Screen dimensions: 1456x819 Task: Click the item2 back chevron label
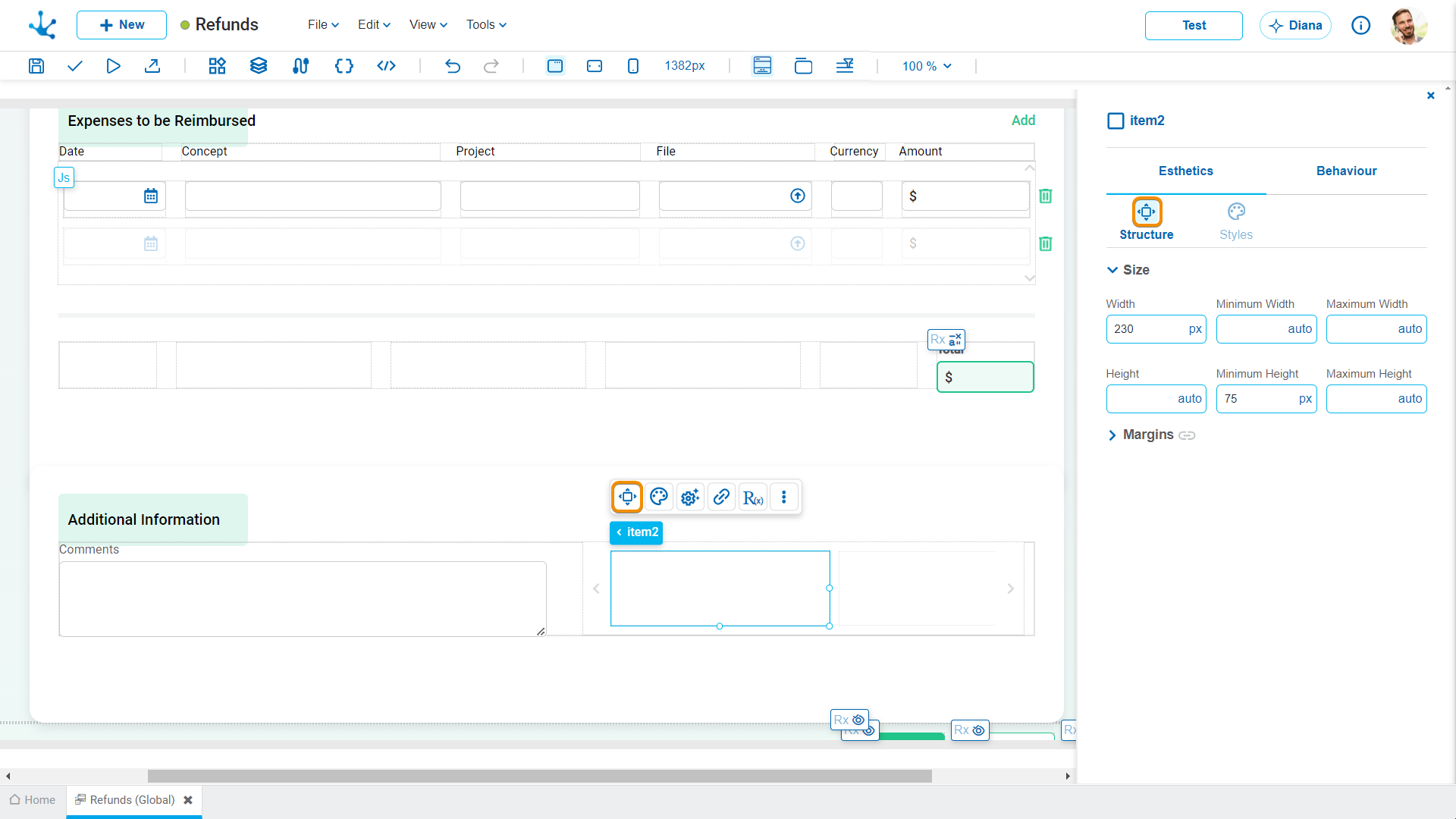click(636, 532)
